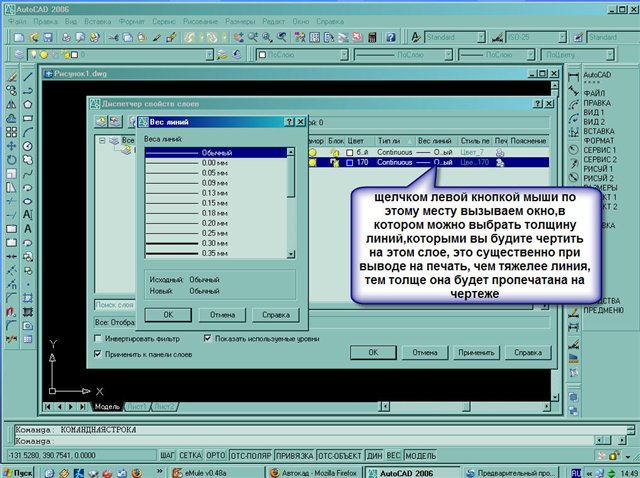Image resolution: width=640 pixels, height=478 pixels.
Task: Toggle the ОРТО status bar button
Action: (215, 455)
